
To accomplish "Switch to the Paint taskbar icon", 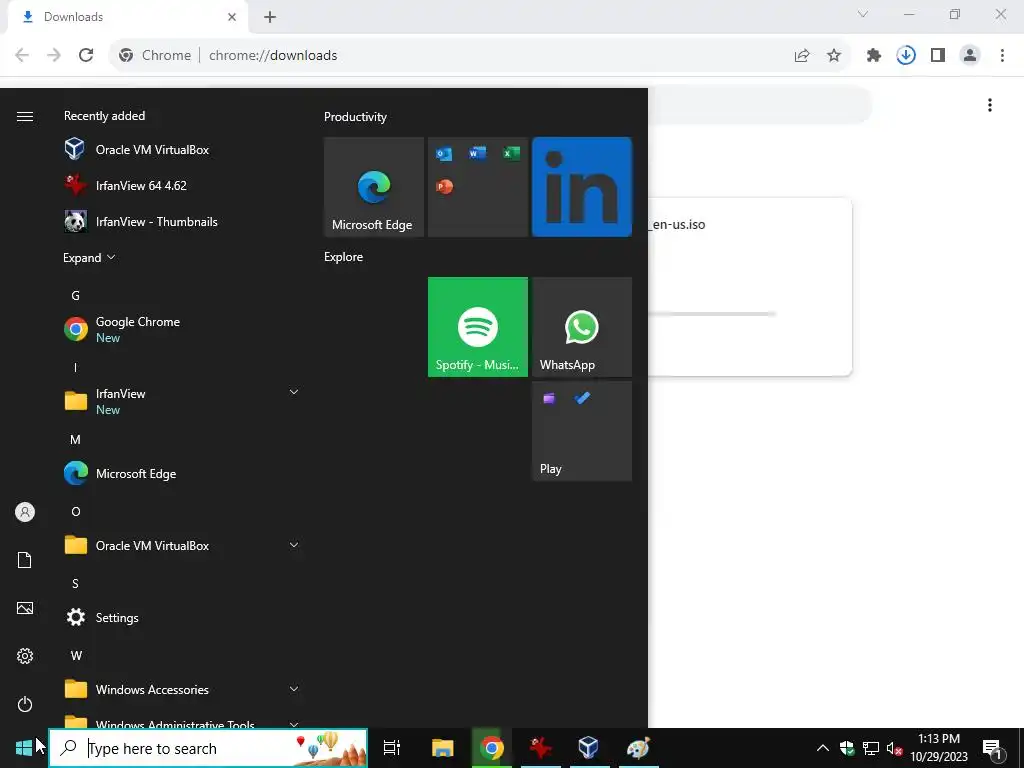I will (638, 748).
